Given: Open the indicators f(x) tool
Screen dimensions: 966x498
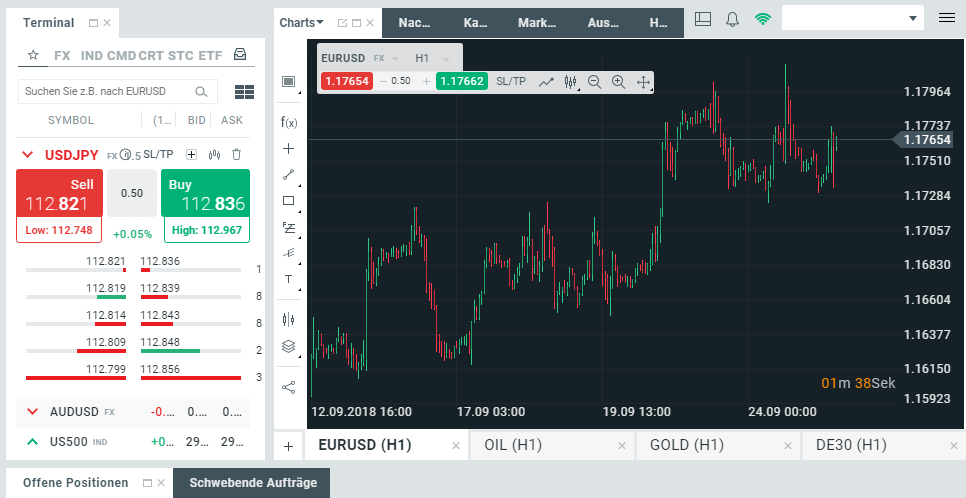Looking at the screenshot, I should [288, 122].
